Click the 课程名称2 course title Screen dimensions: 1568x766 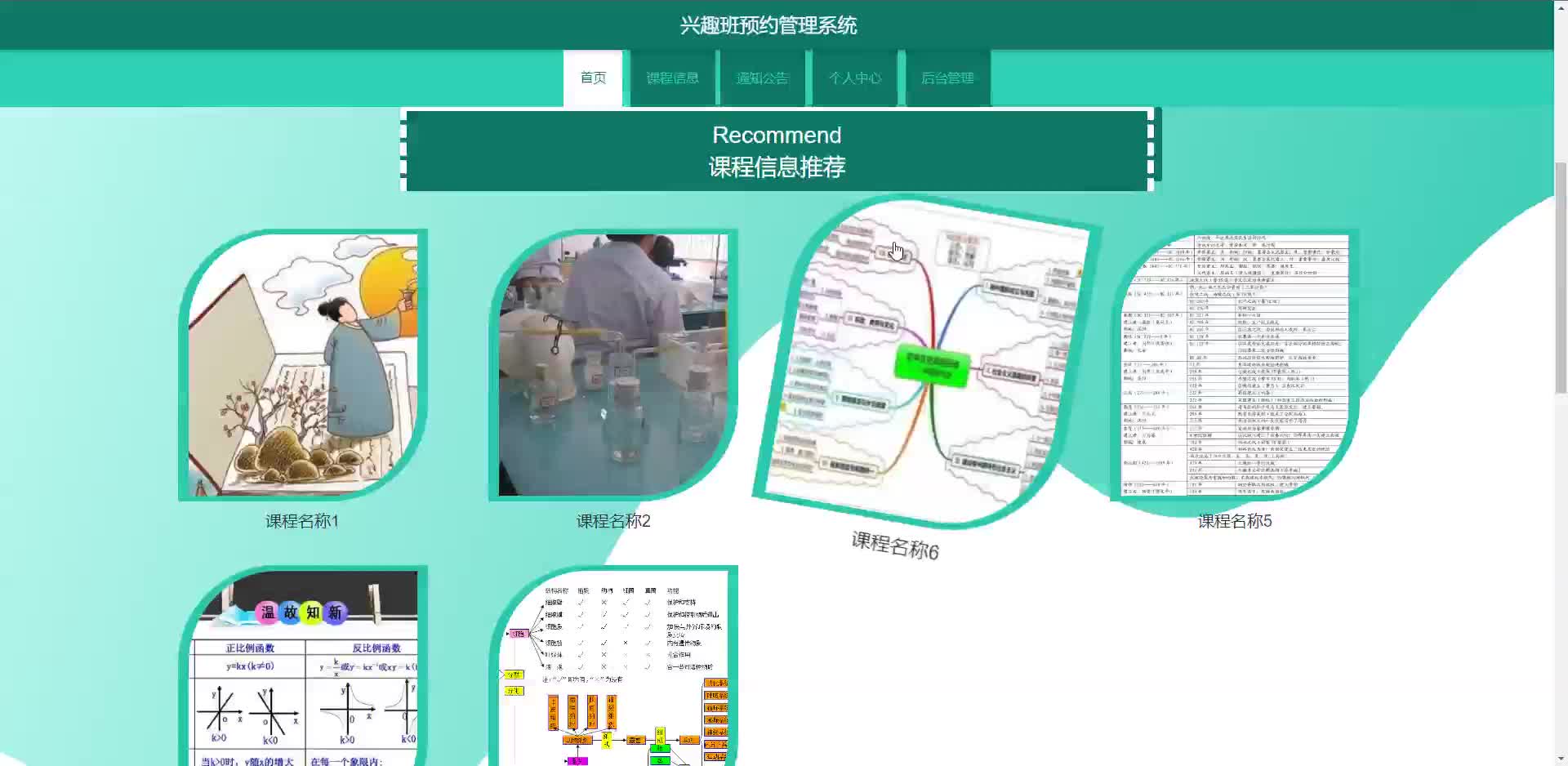(613, 521)
